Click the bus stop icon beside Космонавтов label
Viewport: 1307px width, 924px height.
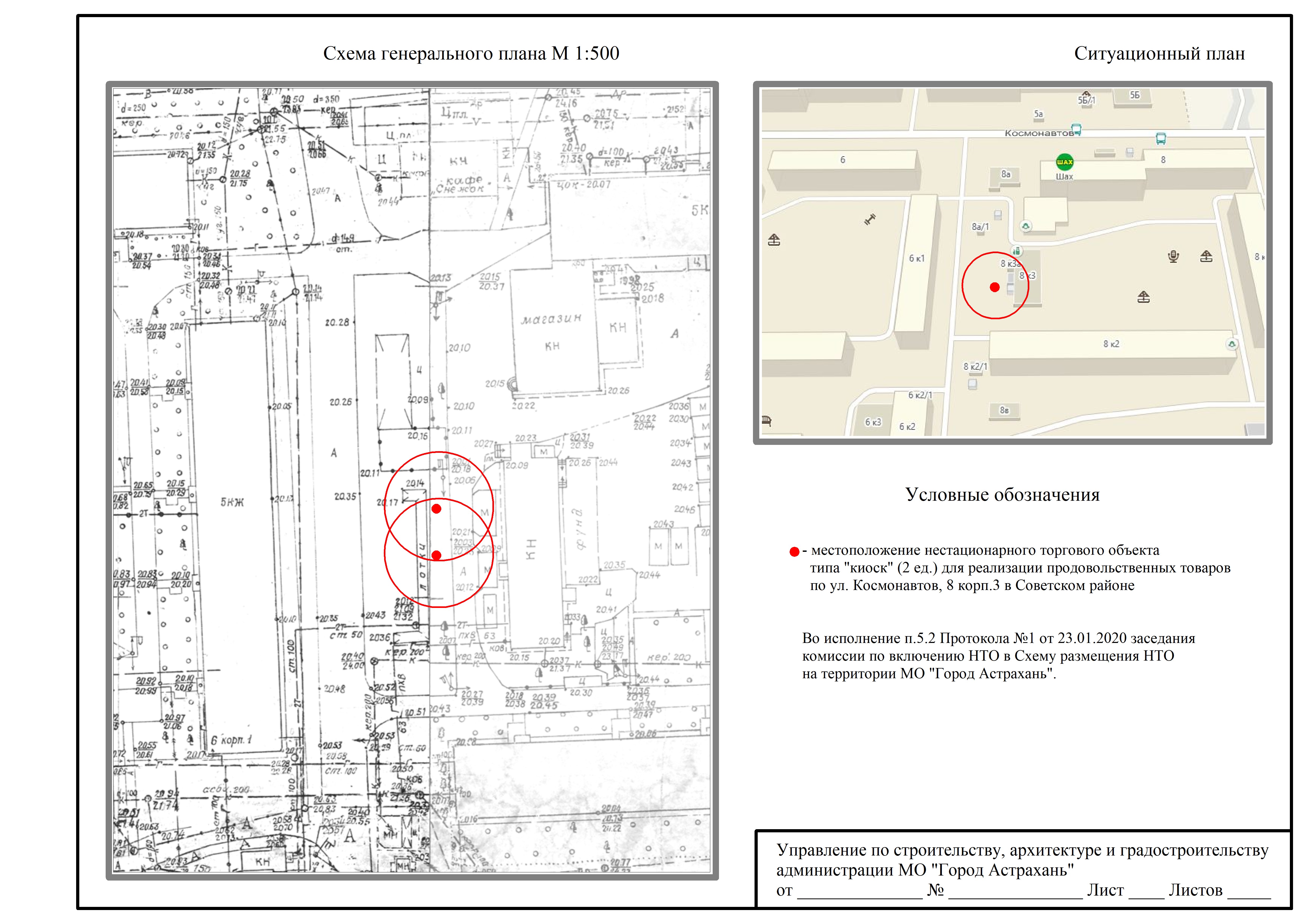(x=1076, y=129)
